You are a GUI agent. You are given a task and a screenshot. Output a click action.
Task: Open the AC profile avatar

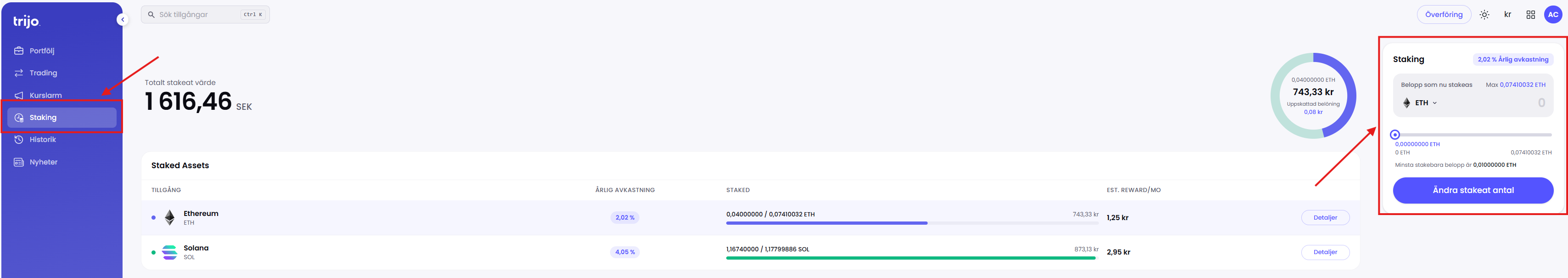[1553, 15]
